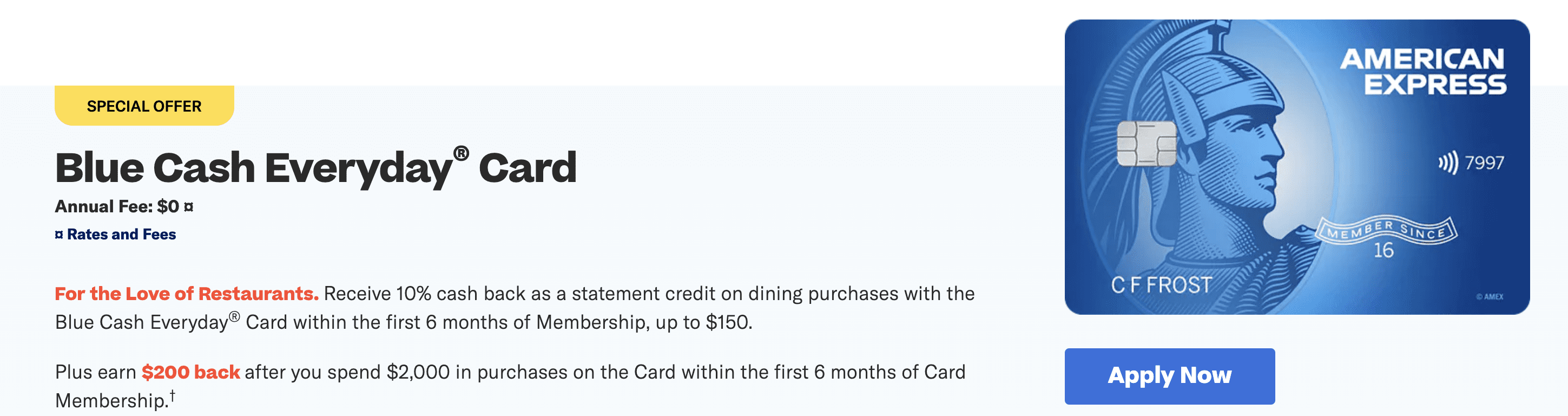1568x416 pixels.
Task: Click the SPECIAL OFFER yellow badge
Action: click(x=144, y=106)
